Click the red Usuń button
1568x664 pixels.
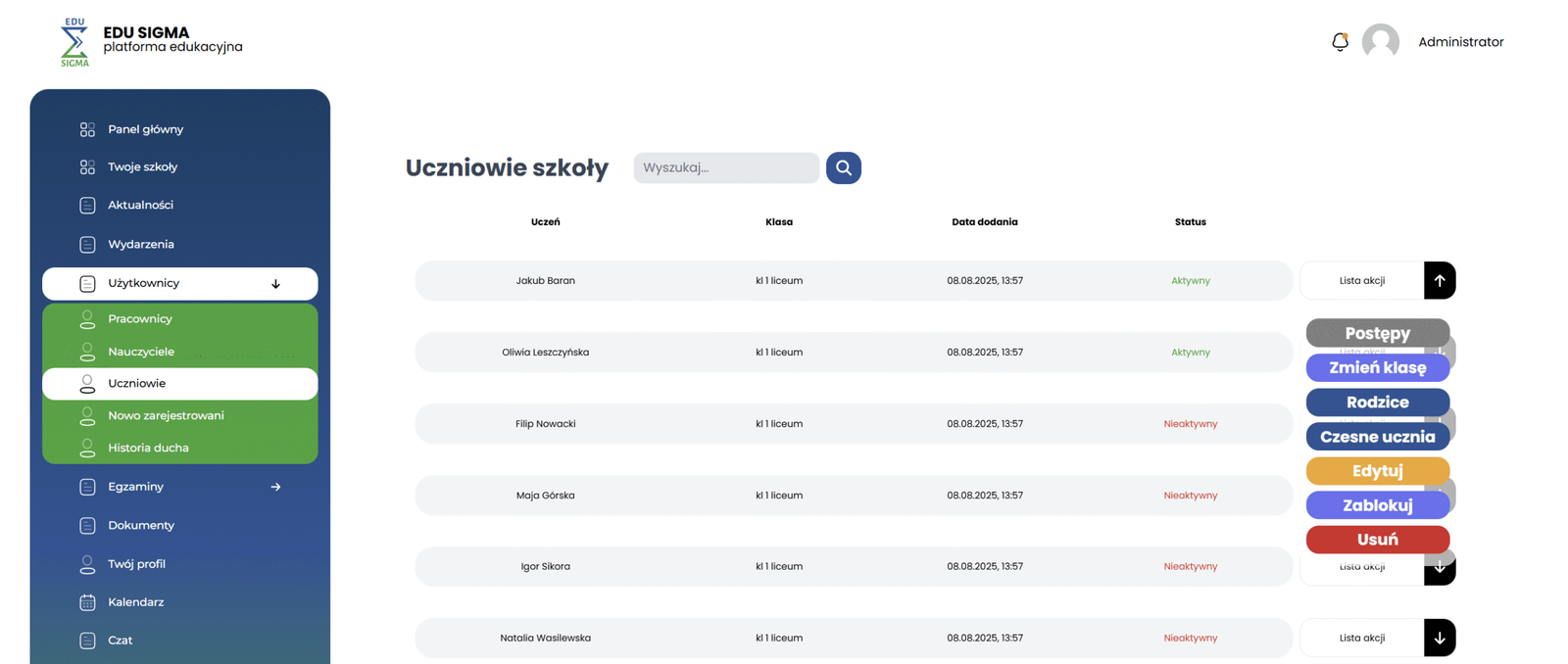point(1377,540)
